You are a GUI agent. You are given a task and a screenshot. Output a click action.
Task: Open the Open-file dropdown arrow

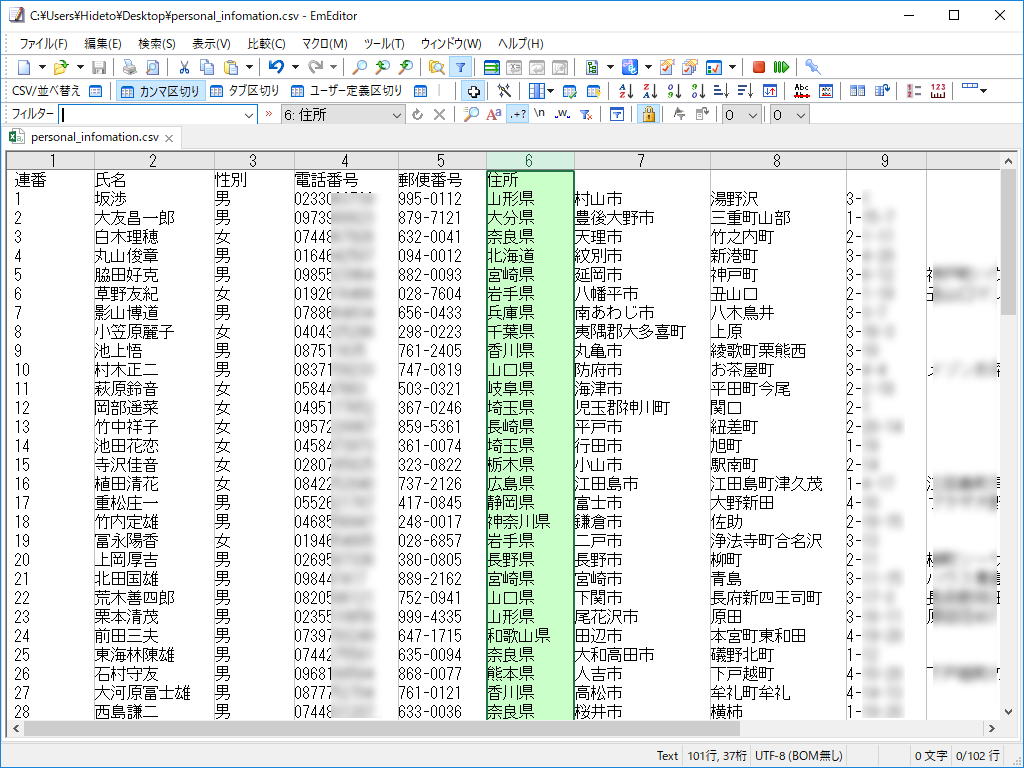tap(80, 67)
